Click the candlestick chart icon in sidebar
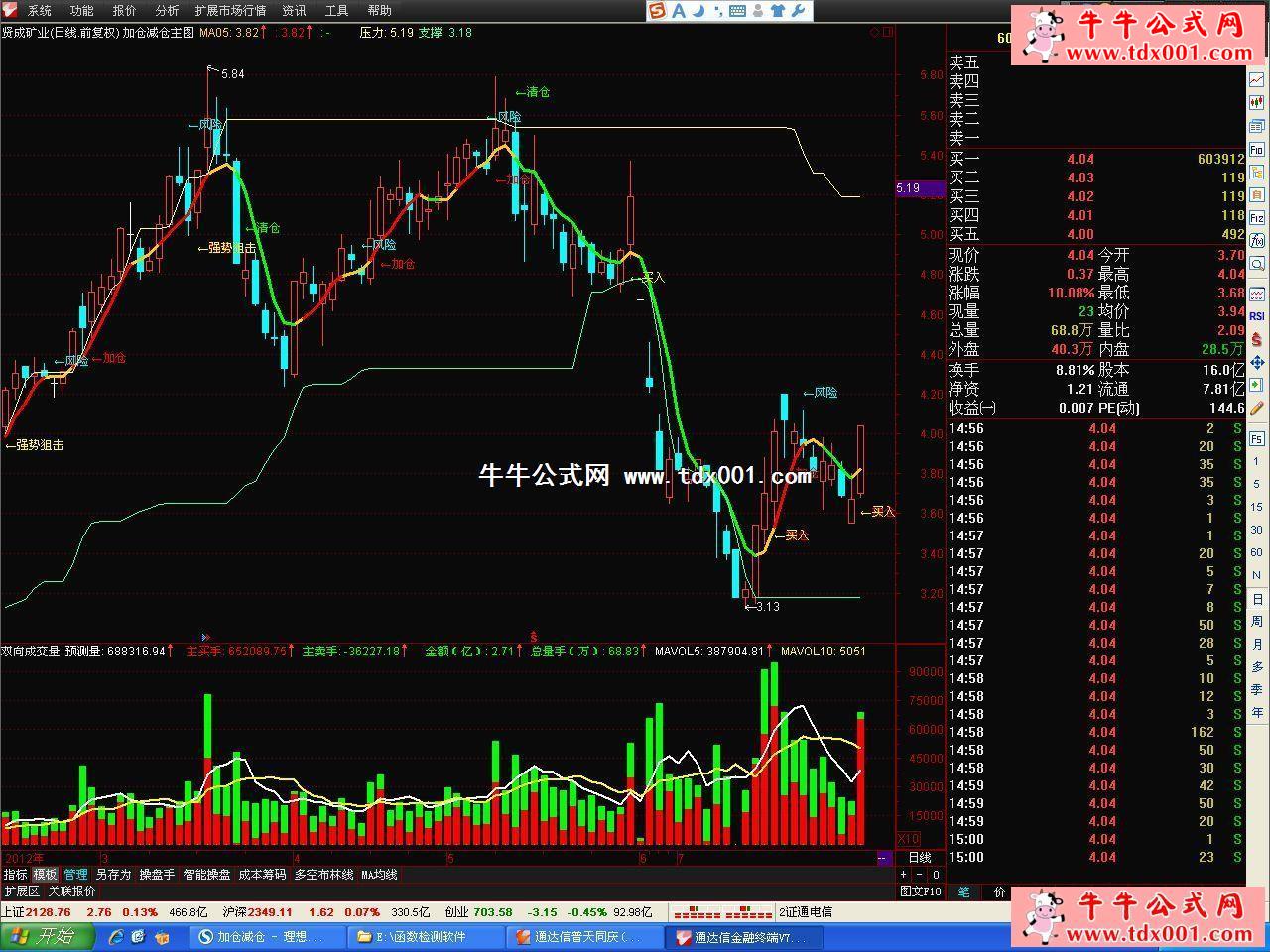 coord(1257,102)
